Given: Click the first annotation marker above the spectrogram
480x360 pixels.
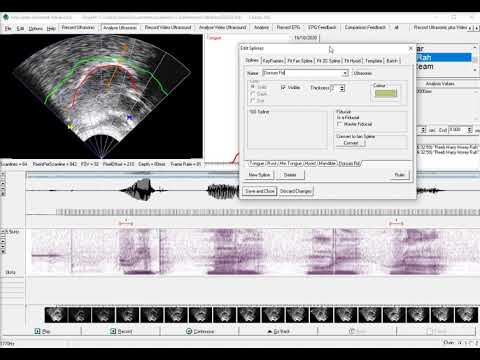Looking at the screenshot, I should click(126, 223).
